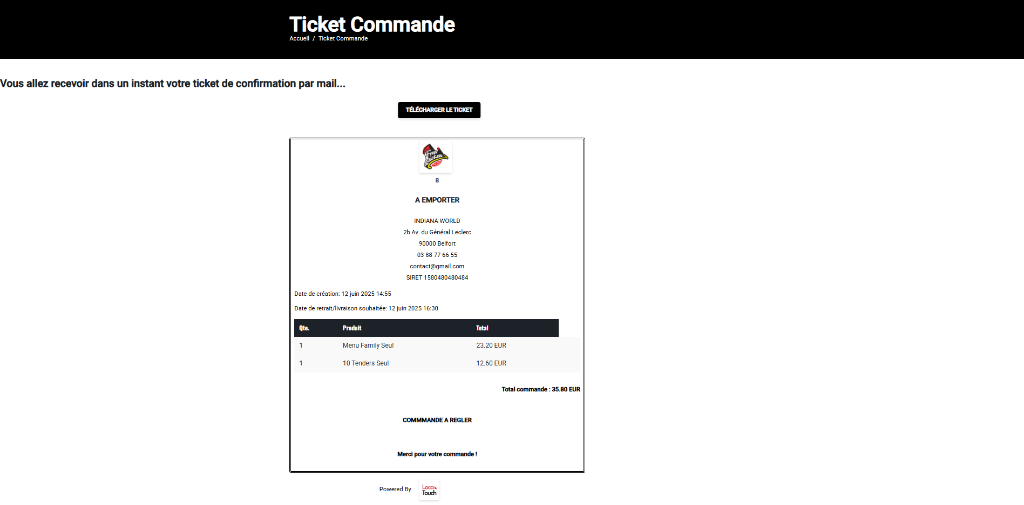The width and height of the screenshot is (1024, 505).
Task: Select the Ticket Commande breadcrumb item
Action: coord(343,38)
